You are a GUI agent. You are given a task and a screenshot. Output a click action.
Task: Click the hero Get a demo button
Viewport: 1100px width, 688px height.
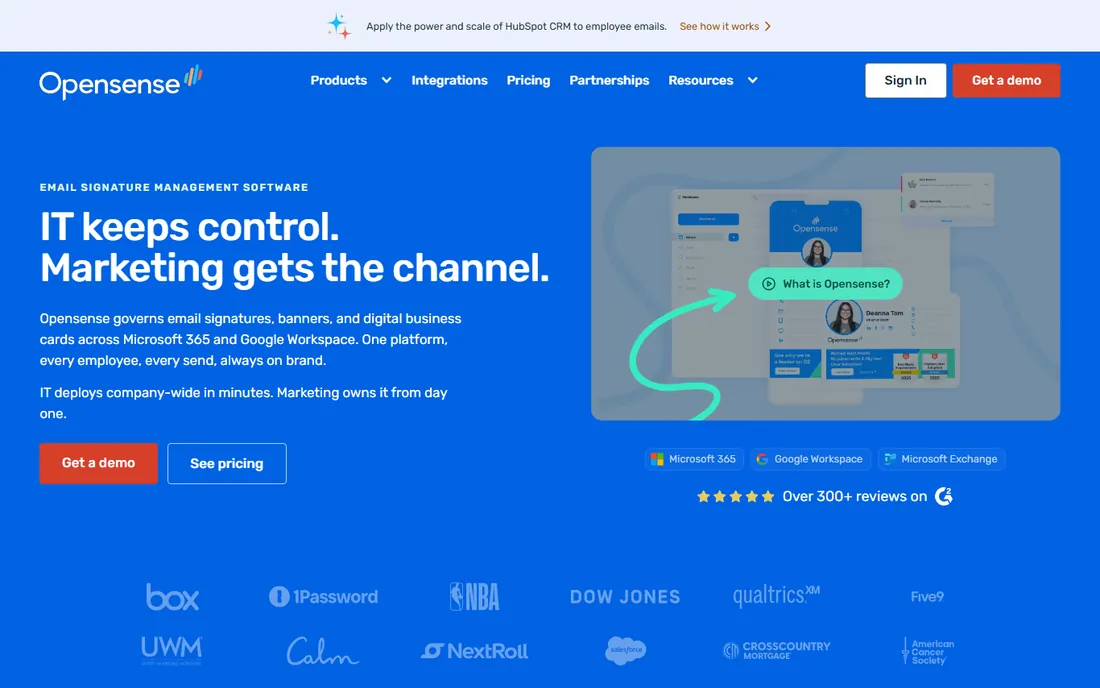pyautogui.click(x=98, y=463)
